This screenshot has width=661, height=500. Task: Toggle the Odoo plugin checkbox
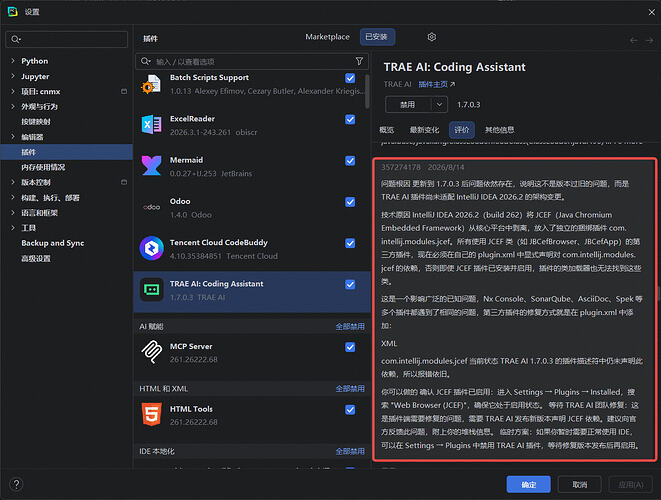coord(350,202)
